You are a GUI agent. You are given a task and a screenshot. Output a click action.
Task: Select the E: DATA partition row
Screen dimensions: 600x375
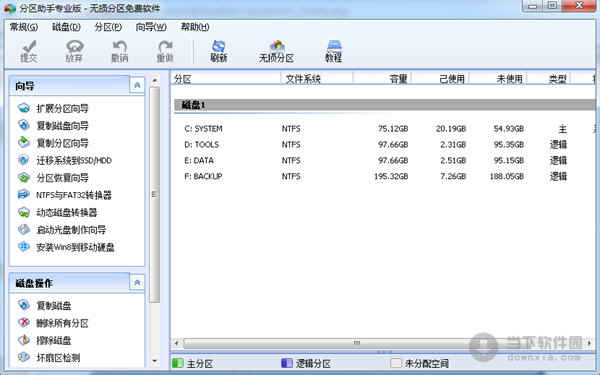click(385, 160)
